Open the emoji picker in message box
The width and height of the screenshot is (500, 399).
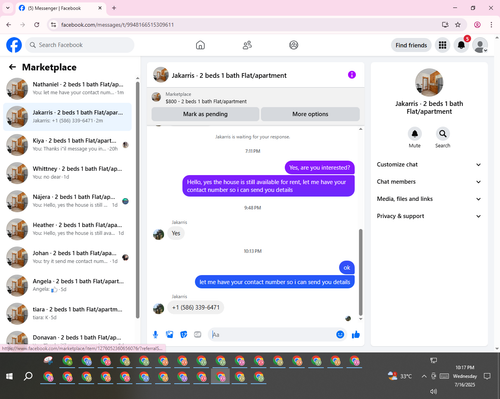340,334
